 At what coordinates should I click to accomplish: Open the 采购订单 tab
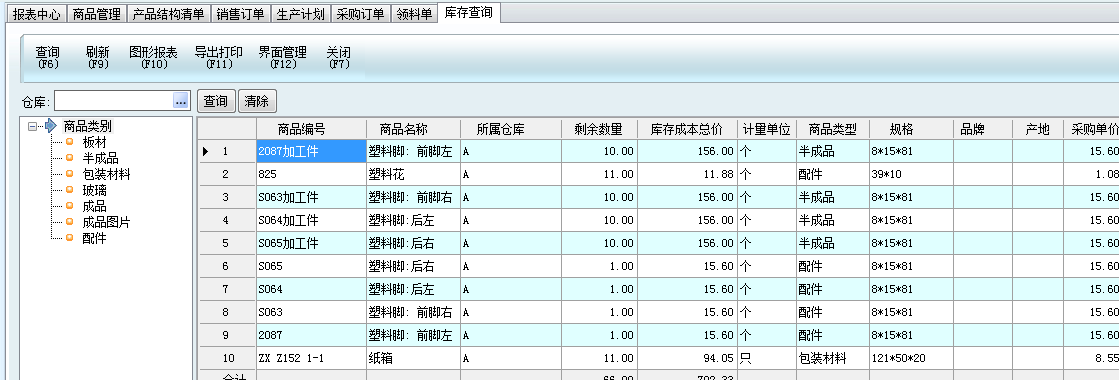pyautogui.click(x=360, y=14)
